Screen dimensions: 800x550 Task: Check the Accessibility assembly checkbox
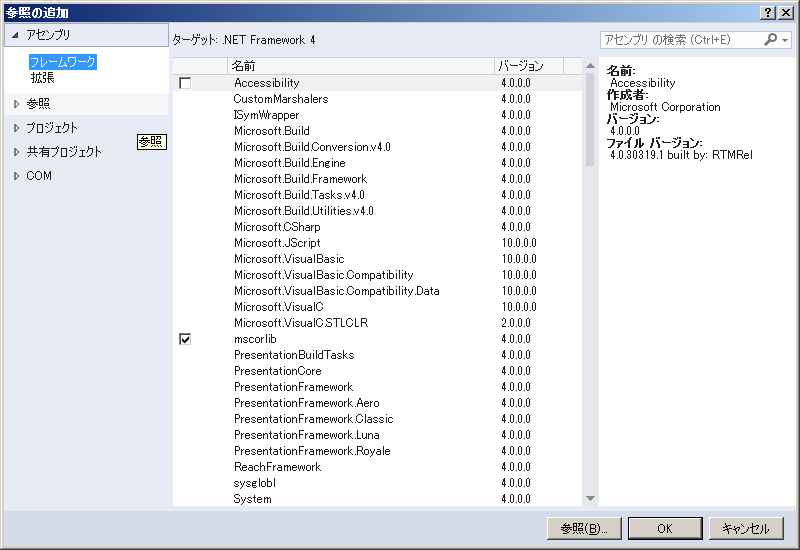click(x=185, y=83)
